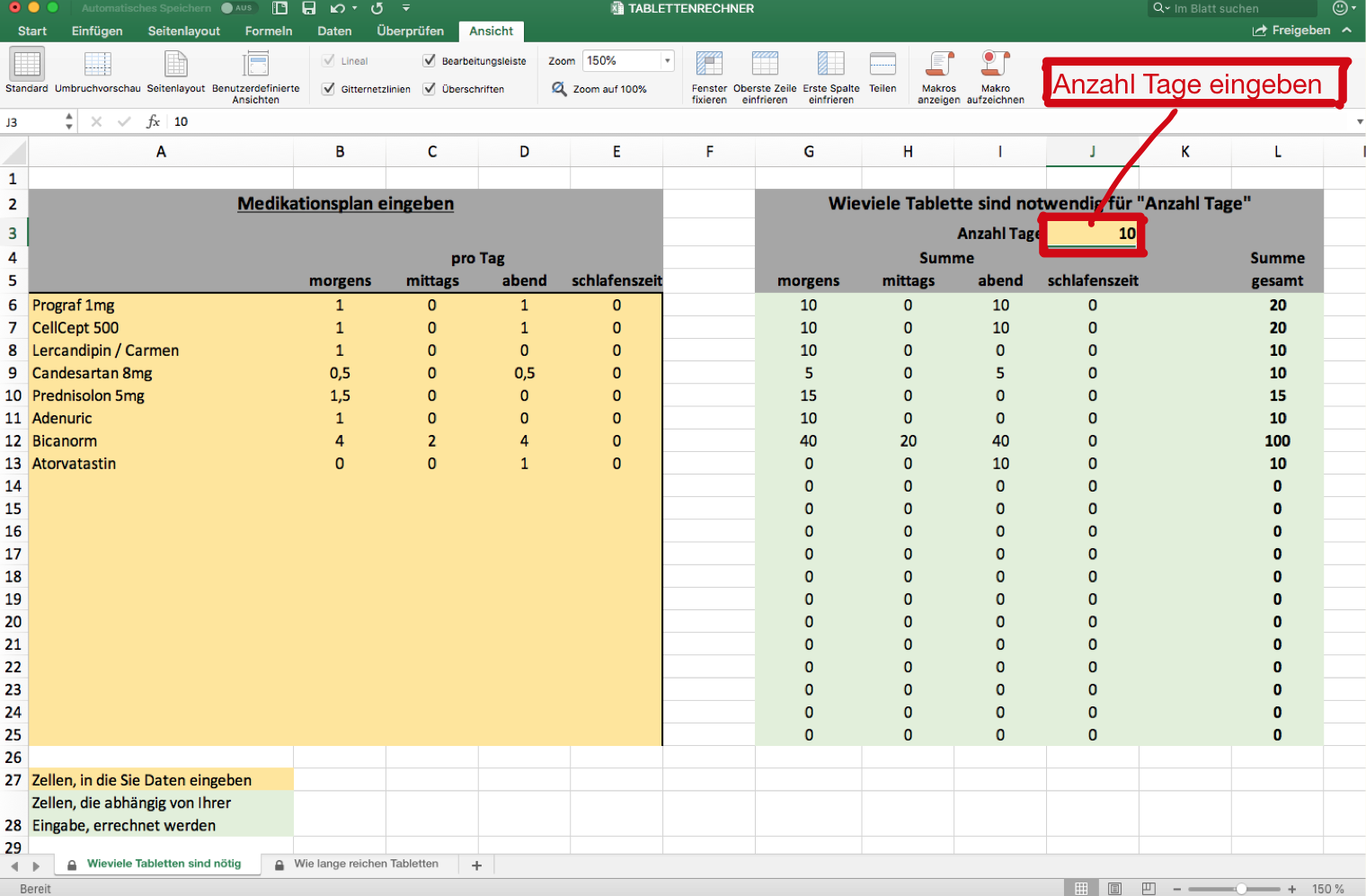Toggle the Lineal checkbox
1366x896 pixels.
click(329, 60)
